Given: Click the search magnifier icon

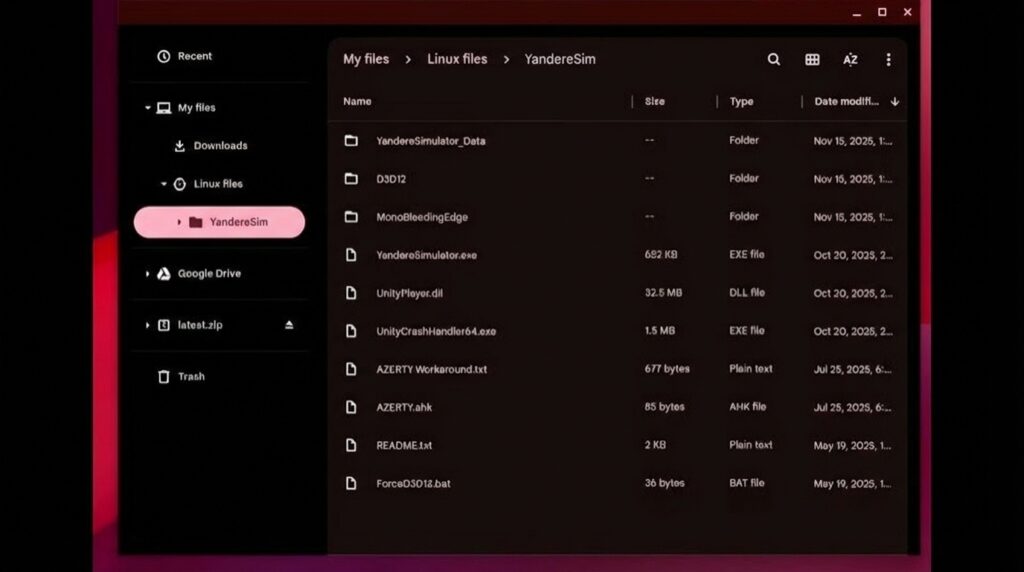Looking at the screenshot, I should [x=773, y=60].
